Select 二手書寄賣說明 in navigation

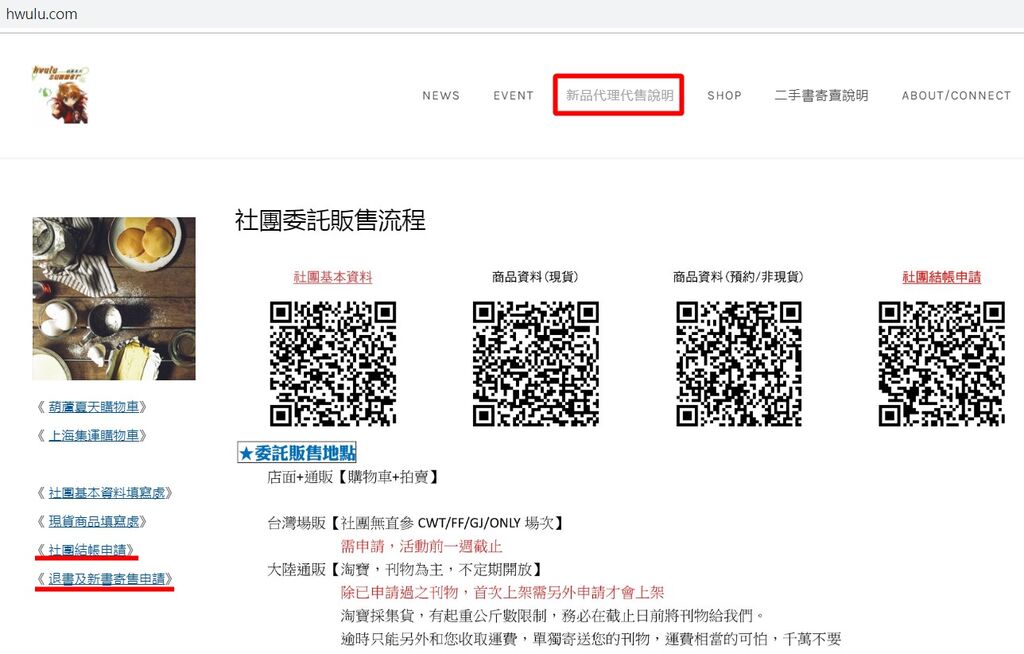[822, 95]
